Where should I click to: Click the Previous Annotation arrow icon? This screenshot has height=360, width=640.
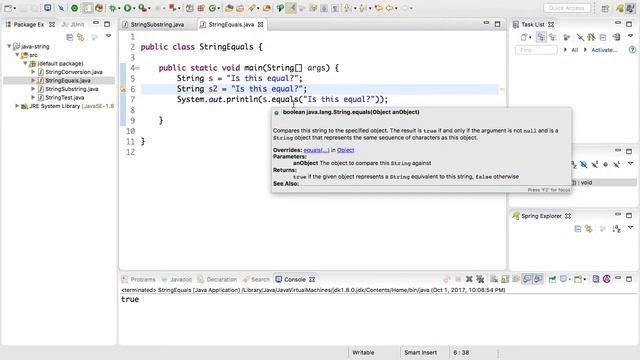click(362, 8)
